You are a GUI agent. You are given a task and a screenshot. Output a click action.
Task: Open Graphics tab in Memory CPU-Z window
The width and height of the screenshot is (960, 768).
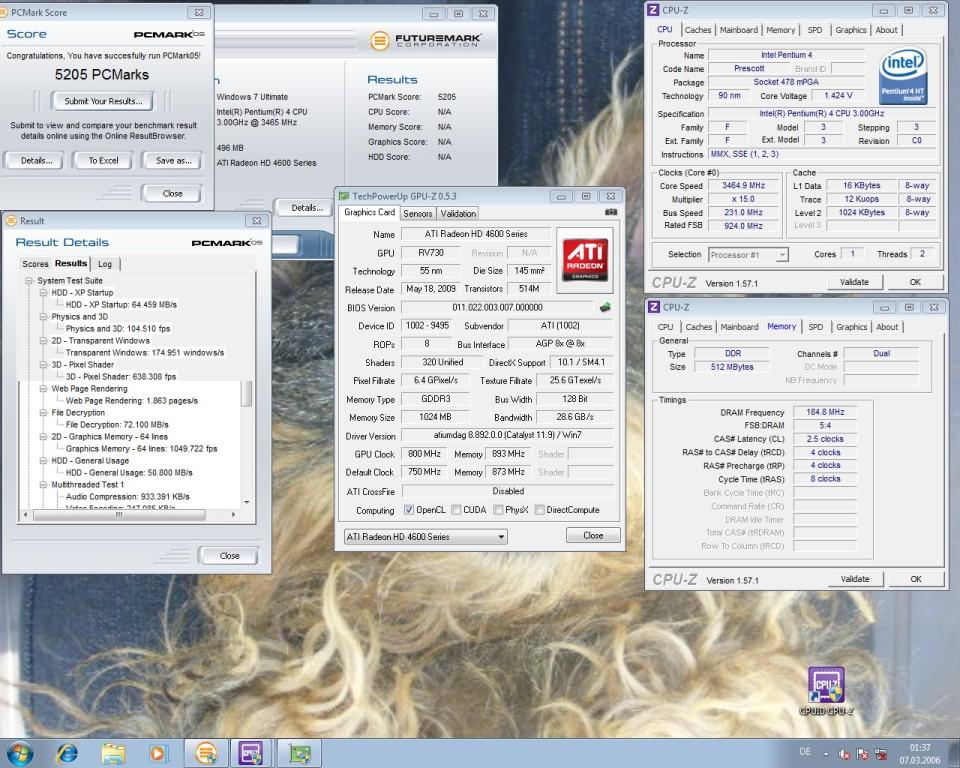click(x=852, y=326)
